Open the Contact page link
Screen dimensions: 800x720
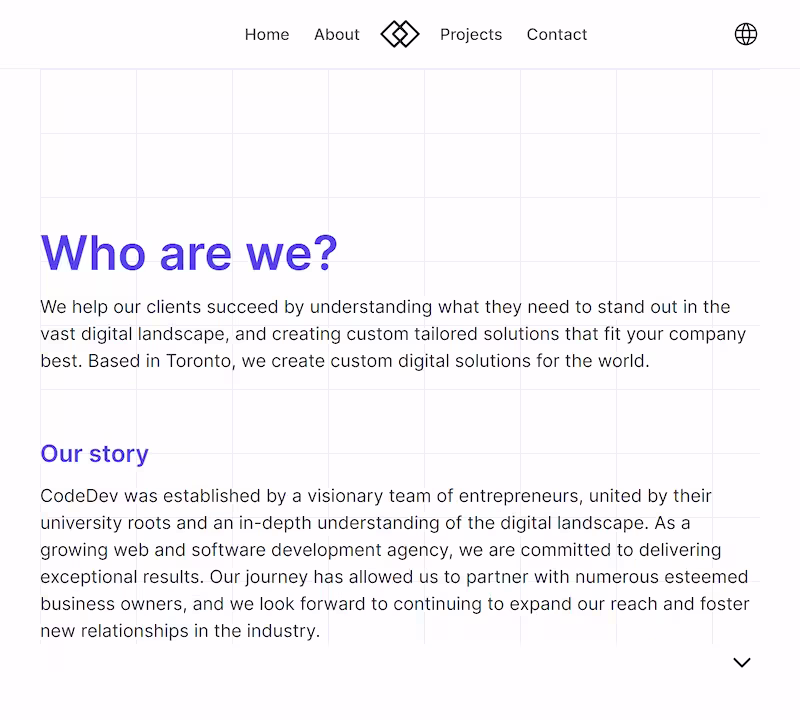557,34
